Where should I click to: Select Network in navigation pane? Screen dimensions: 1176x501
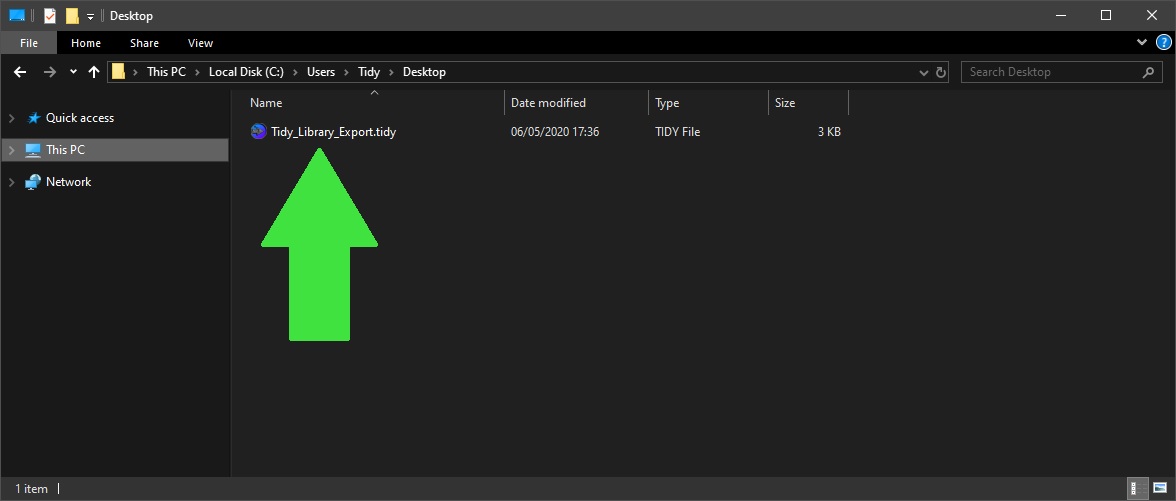[x=68, y=182]
